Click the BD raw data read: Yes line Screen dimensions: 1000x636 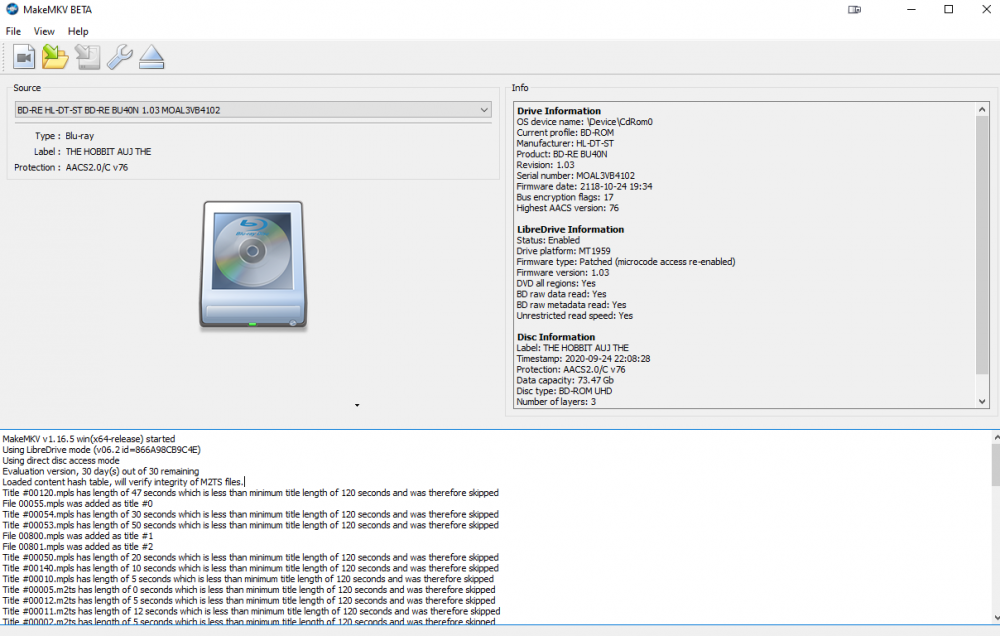point(561,295)
